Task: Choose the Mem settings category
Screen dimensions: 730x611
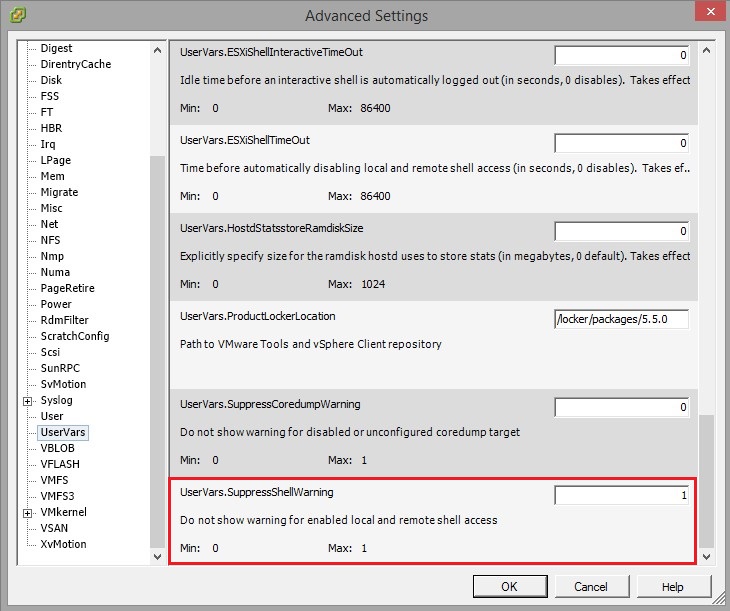Action: click(51, 176)
